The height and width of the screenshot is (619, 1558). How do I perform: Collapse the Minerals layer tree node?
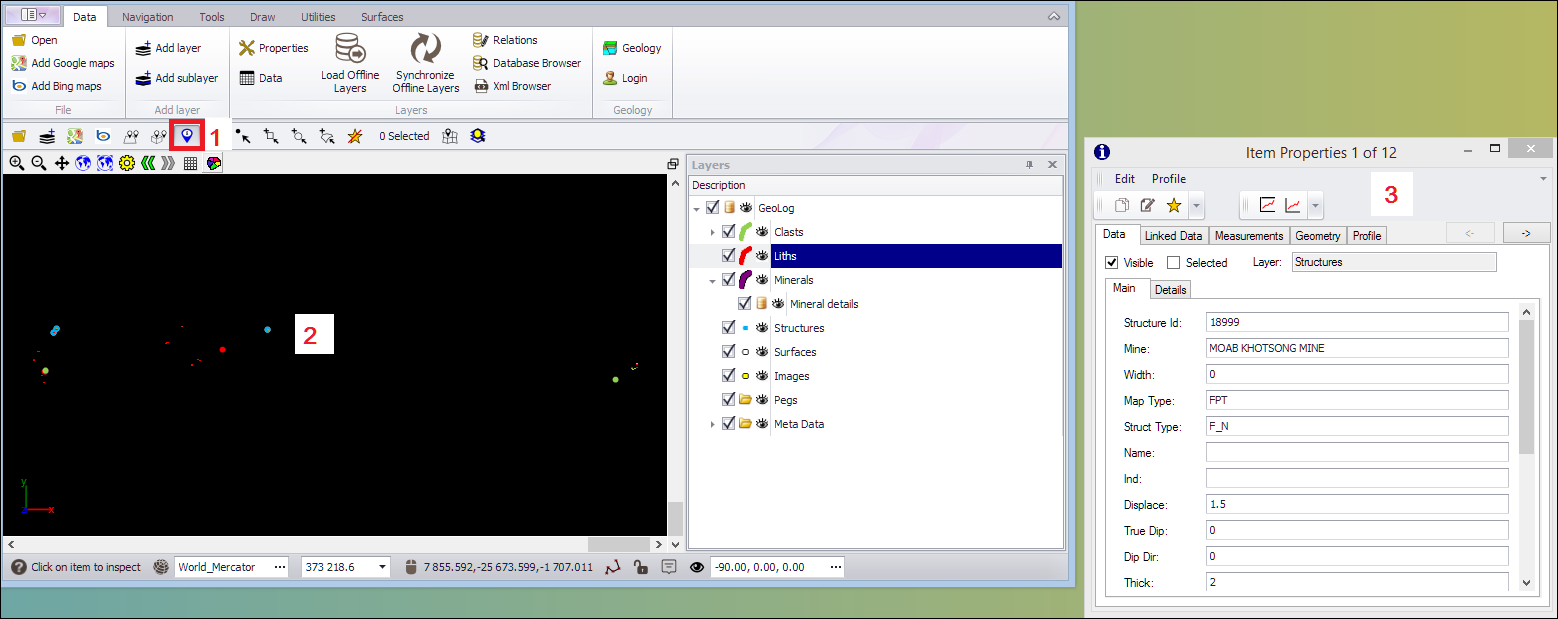712,280
